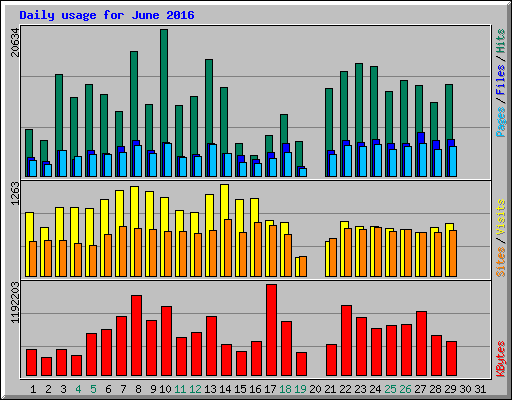This screenshot has height=400, width=512.
Task: Click the orange Sites legend label
Action: click(501, 262)
